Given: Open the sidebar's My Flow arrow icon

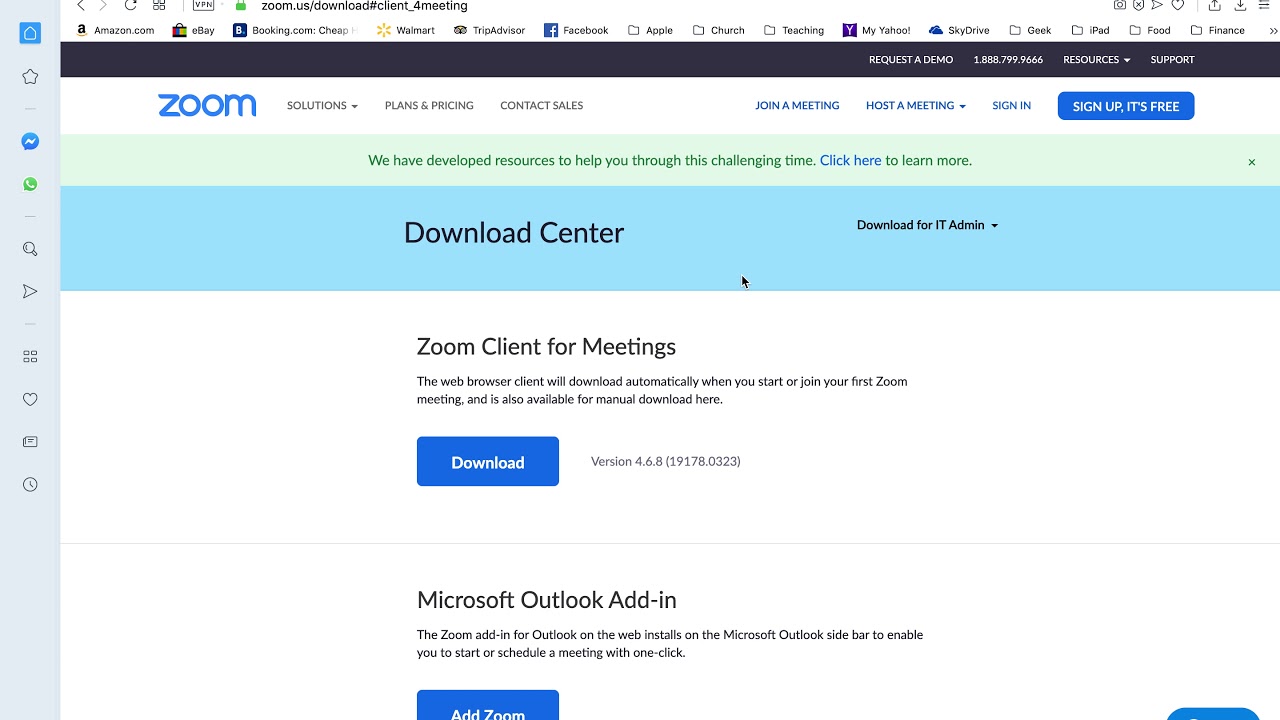Looking at the screenshot, I should (x=30, y=291).
